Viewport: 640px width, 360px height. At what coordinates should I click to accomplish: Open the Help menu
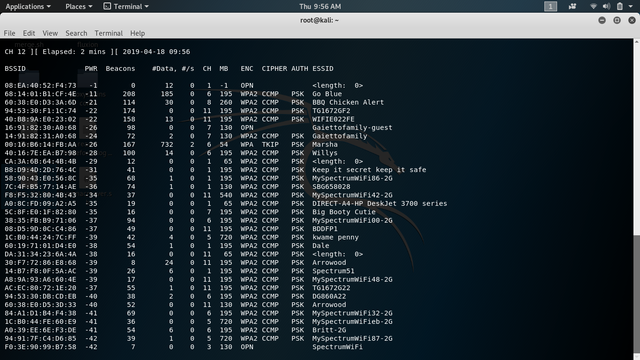click(138, 33)
